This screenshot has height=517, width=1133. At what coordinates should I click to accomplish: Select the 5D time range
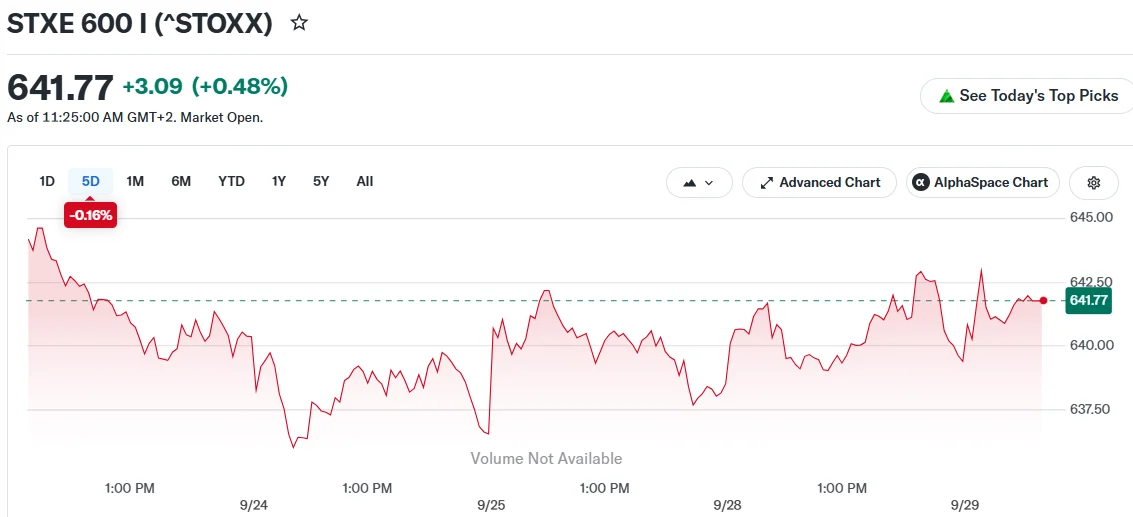[x=90, y=181]
